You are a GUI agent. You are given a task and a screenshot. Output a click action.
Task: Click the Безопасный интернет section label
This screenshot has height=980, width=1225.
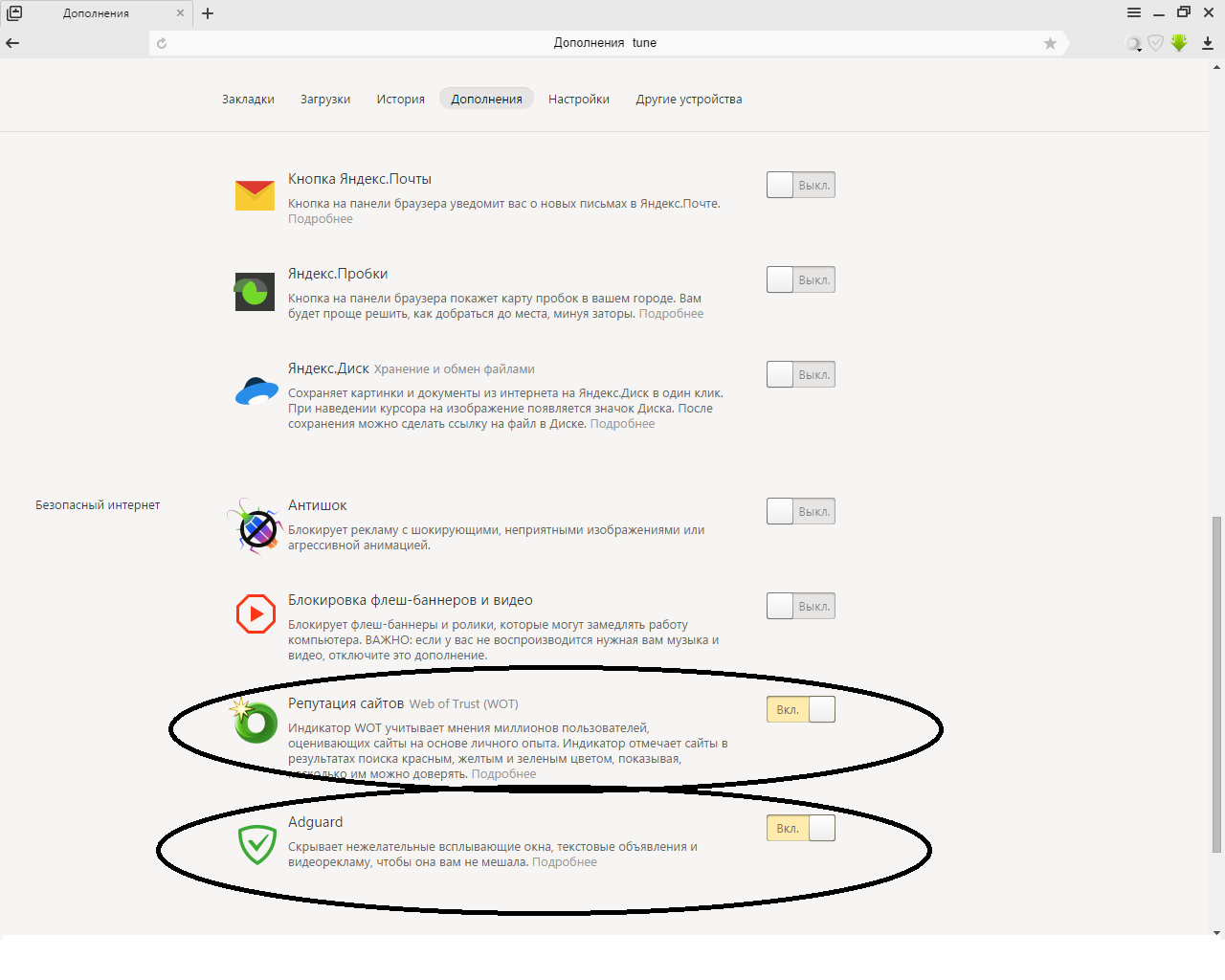point(98,505)
